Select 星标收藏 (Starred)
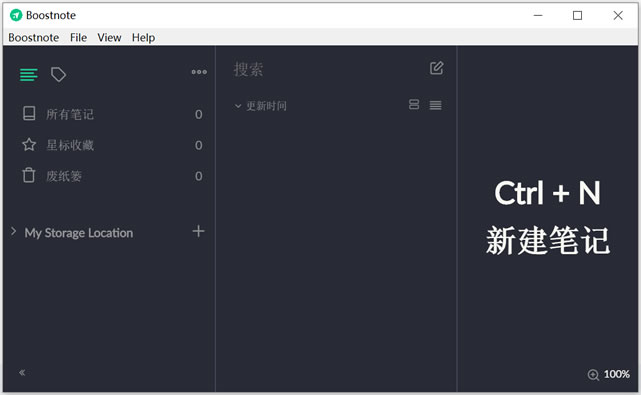This screenshot has width=641, height=395. tap(70, 145)
